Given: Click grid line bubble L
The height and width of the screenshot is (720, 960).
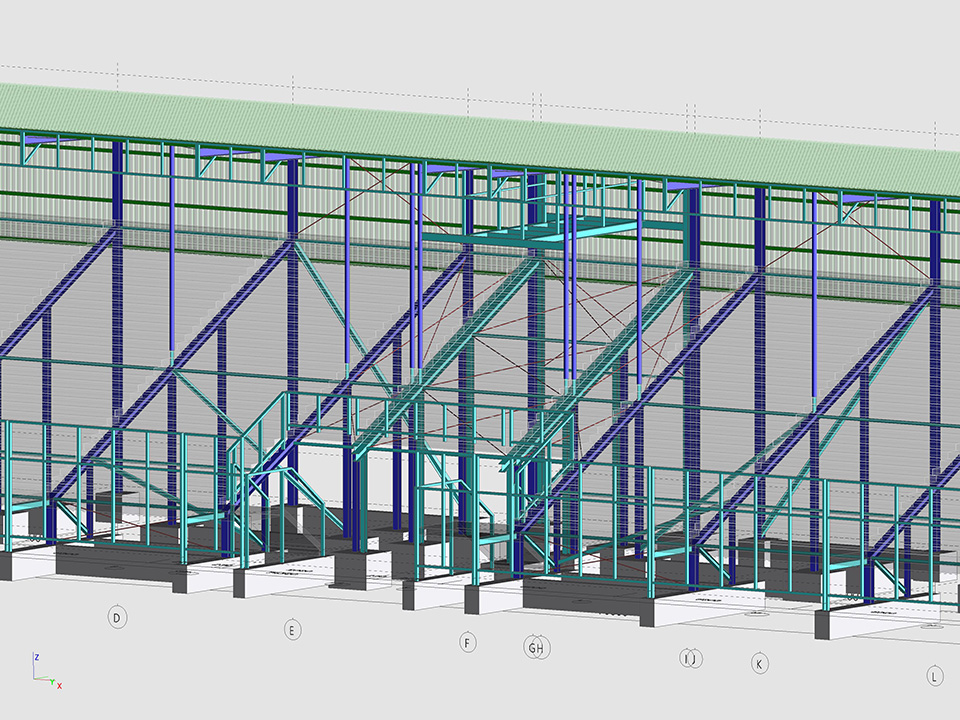Looking at the screenshot, I should pos(934,677).
